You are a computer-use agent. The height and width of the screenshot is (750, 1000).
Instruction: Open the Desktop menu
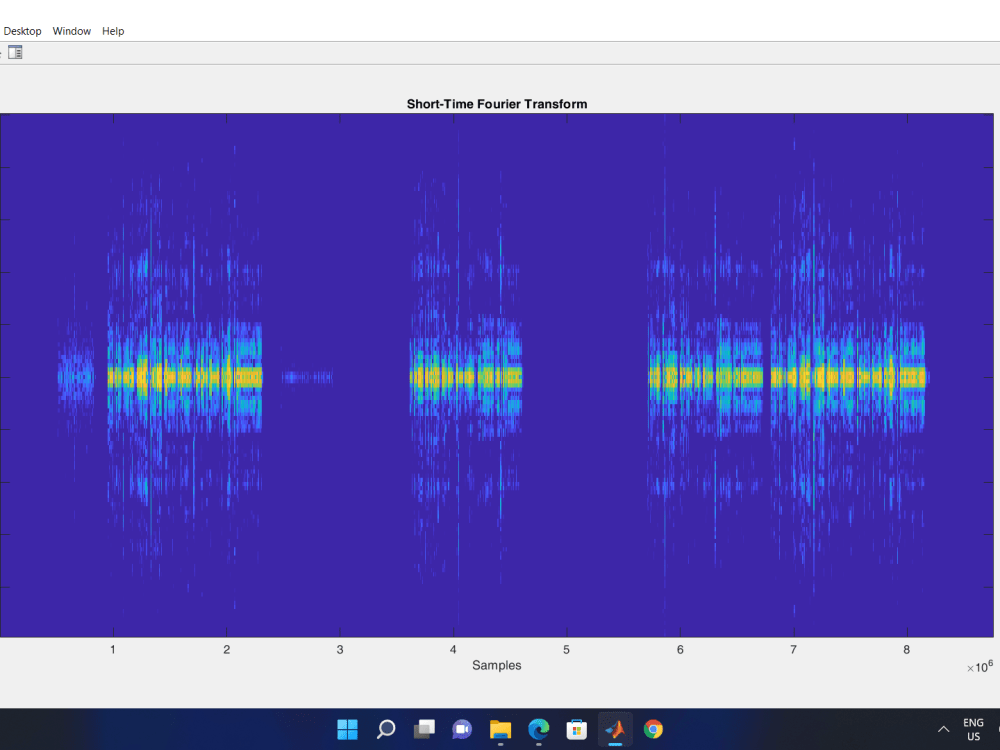22,31
